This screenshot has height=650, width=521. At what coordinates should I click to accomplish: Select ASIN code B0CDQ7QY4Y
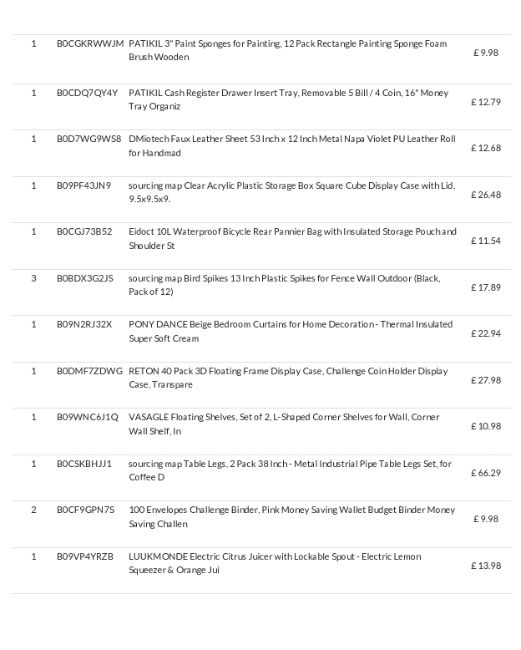[87, 93]
